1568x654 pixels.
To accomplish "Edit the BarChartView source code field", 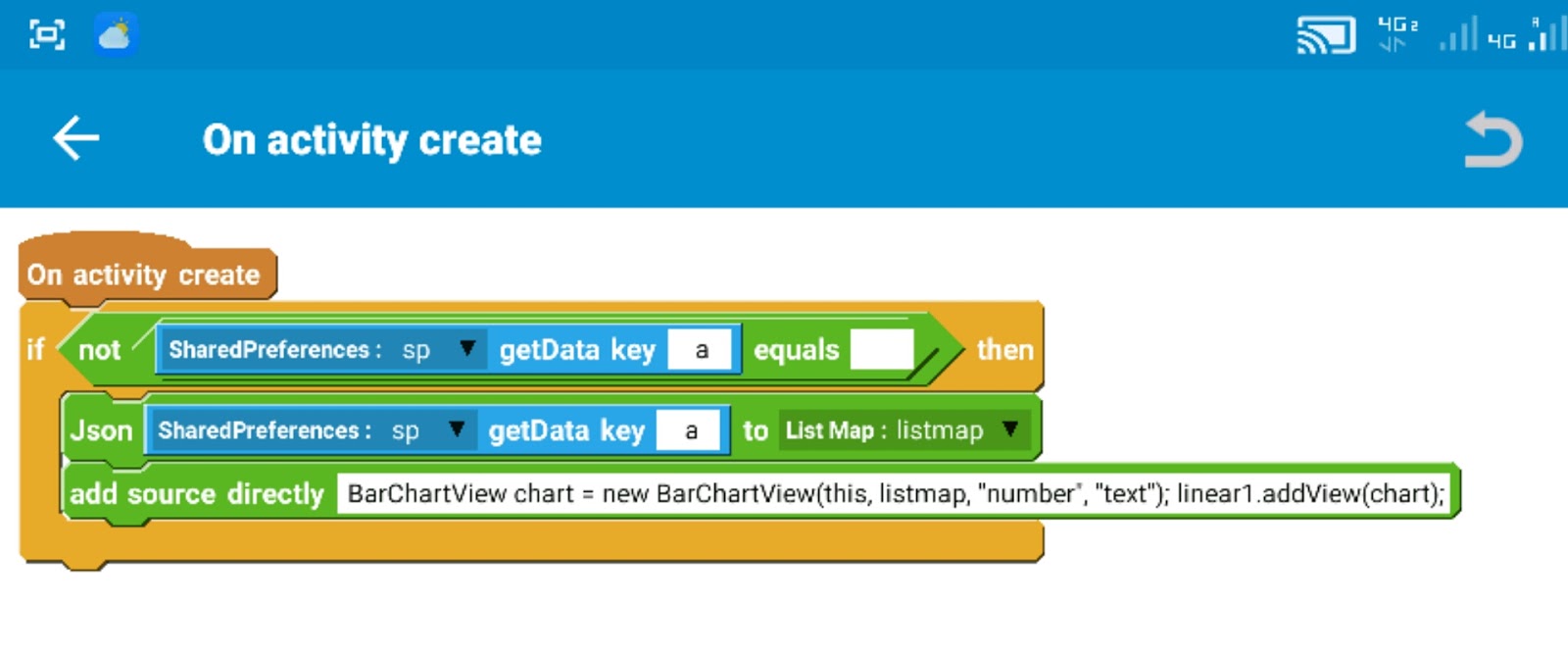I will tap(894, 493).
